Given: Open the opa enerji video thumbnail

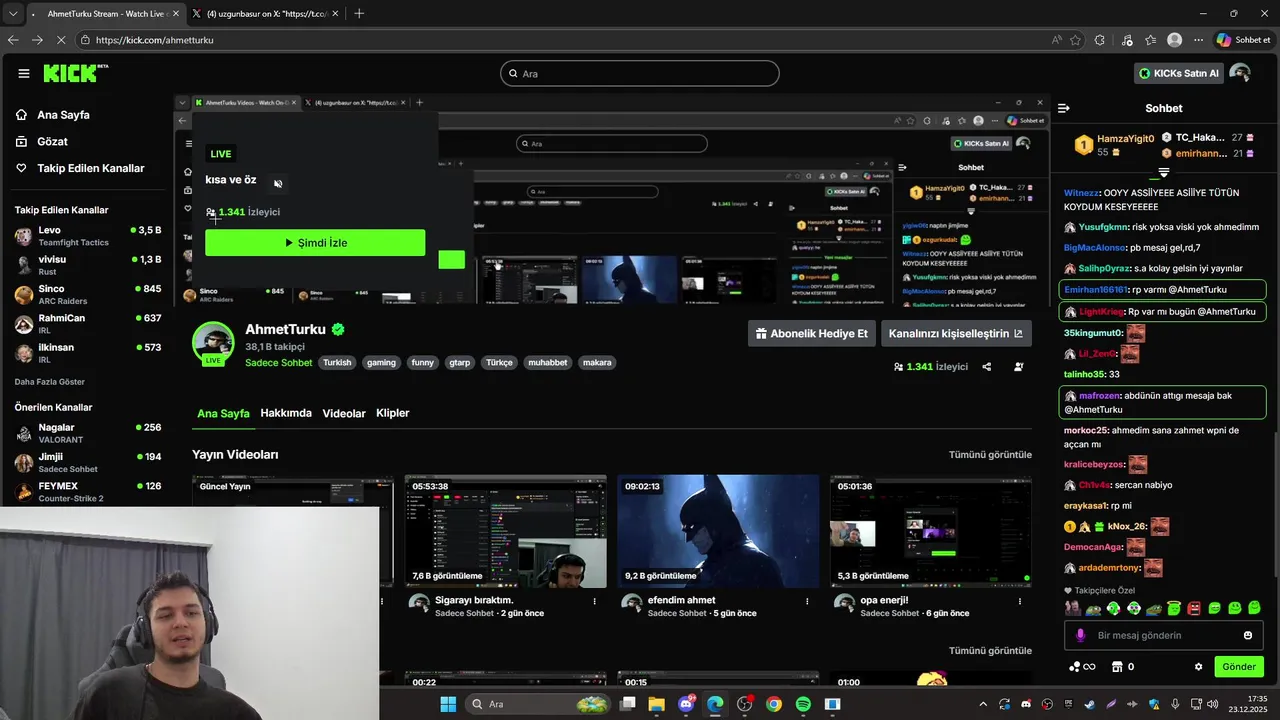Looking at the screenshot, I should pos(931,531).
